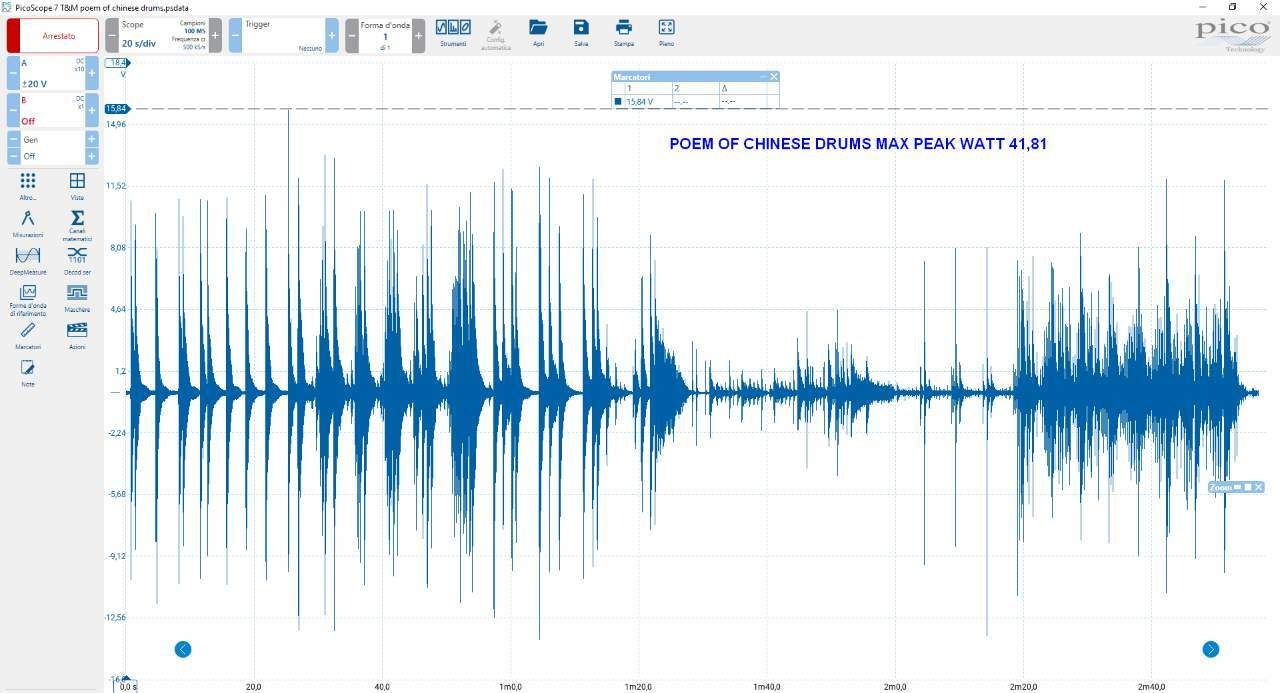Toggle the Arrestato run/stop button
This screenshot has width=1280, height=693.
pos(53,35)
